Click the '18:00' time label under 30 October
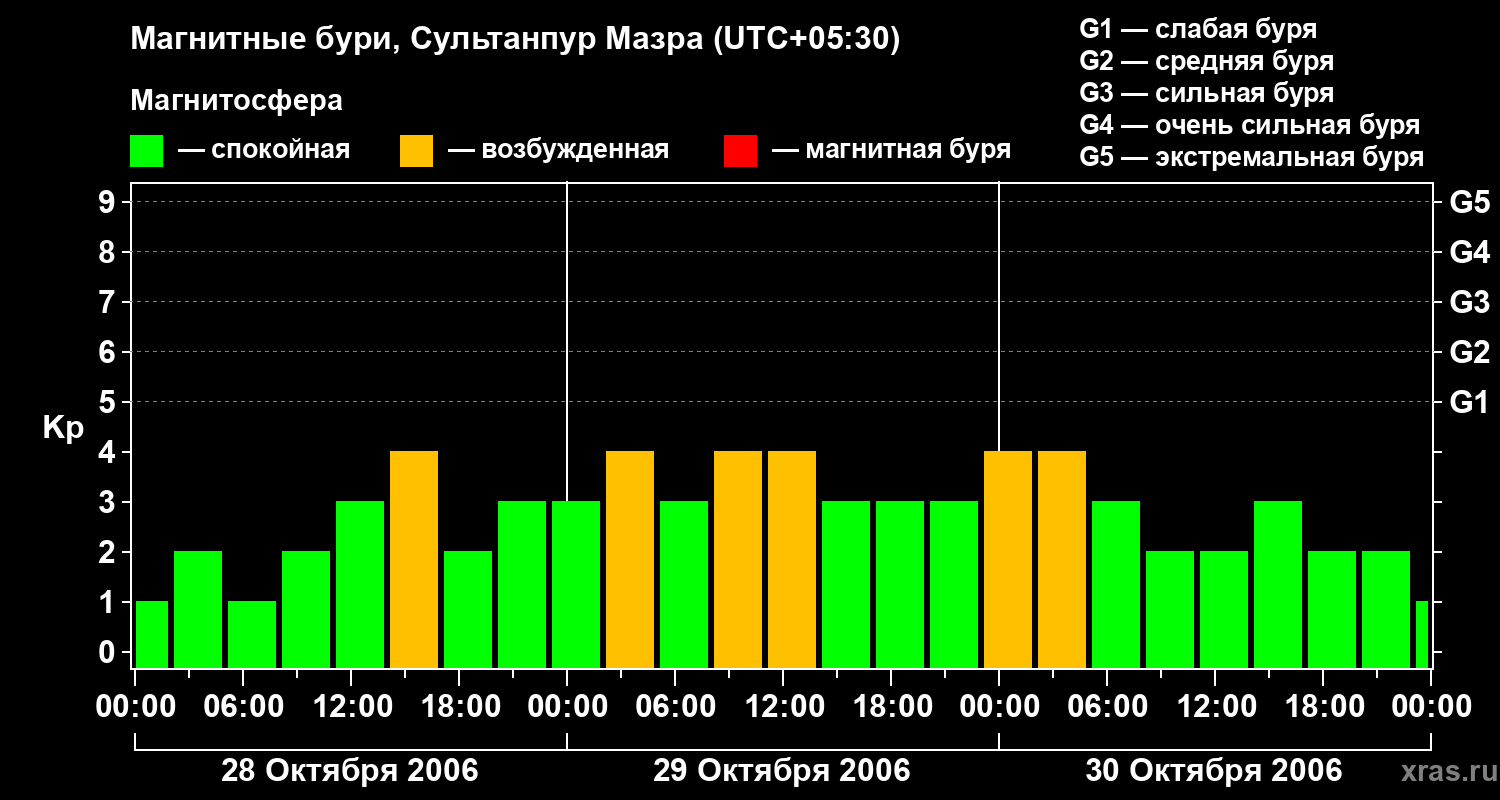The height and width of the screenshot is (800, 1500). coord(1324,707)
